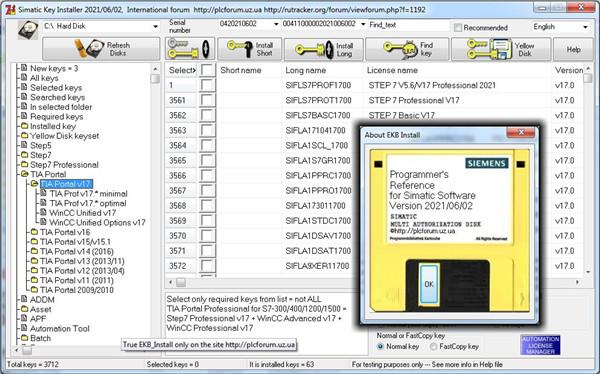
Task: Click the key table vertical scrollbar down arrow
Action: [588, 272]
